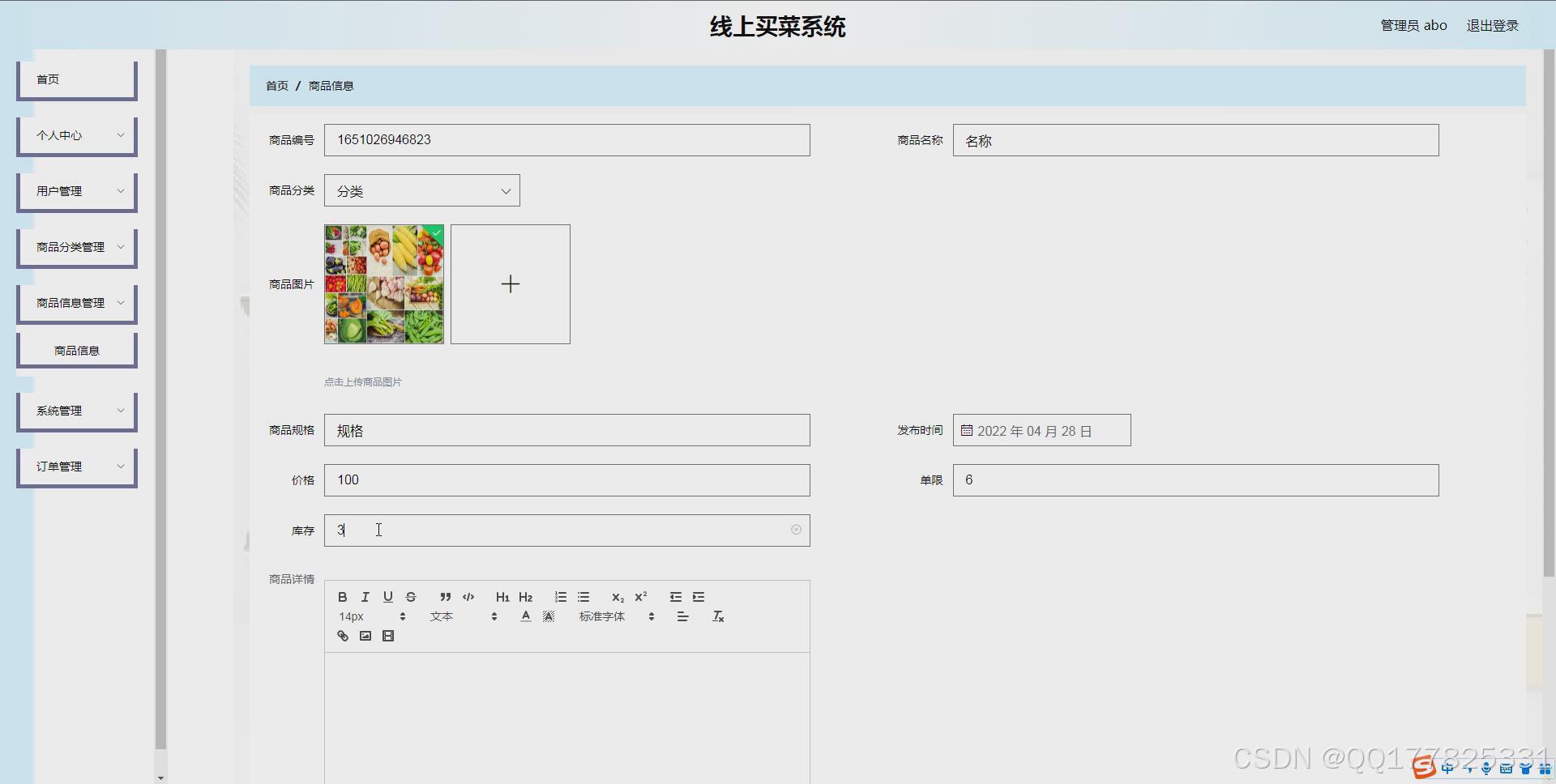Open the 标准字体 font dropdown
1556x784 pixels.
pyautogui.click(x=616, y=616)
